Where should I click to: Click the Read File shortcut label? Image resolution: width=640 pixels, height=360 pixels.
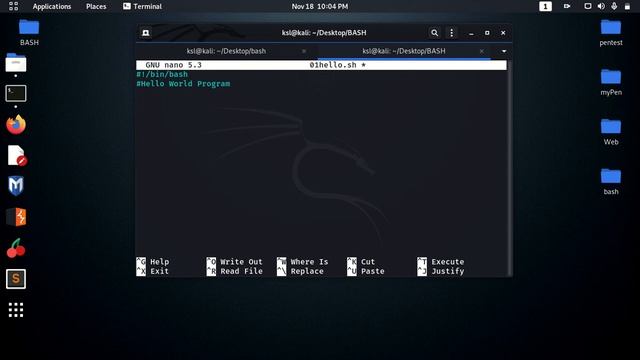point(241,271)
